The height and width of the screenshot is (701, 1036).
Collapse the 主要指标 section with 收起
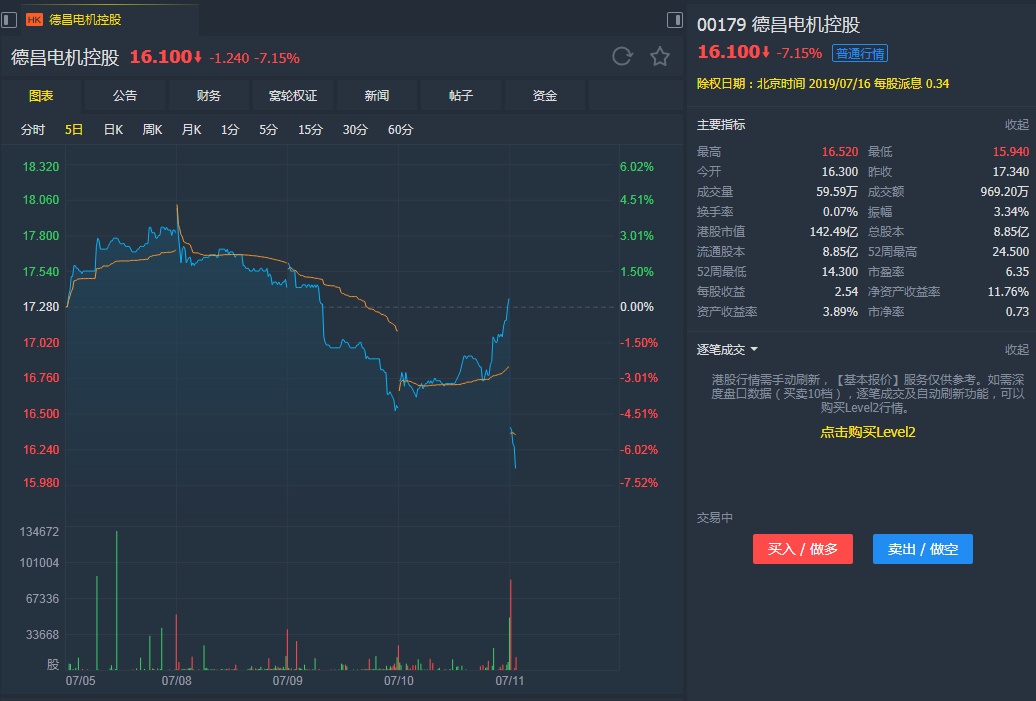1016,125
